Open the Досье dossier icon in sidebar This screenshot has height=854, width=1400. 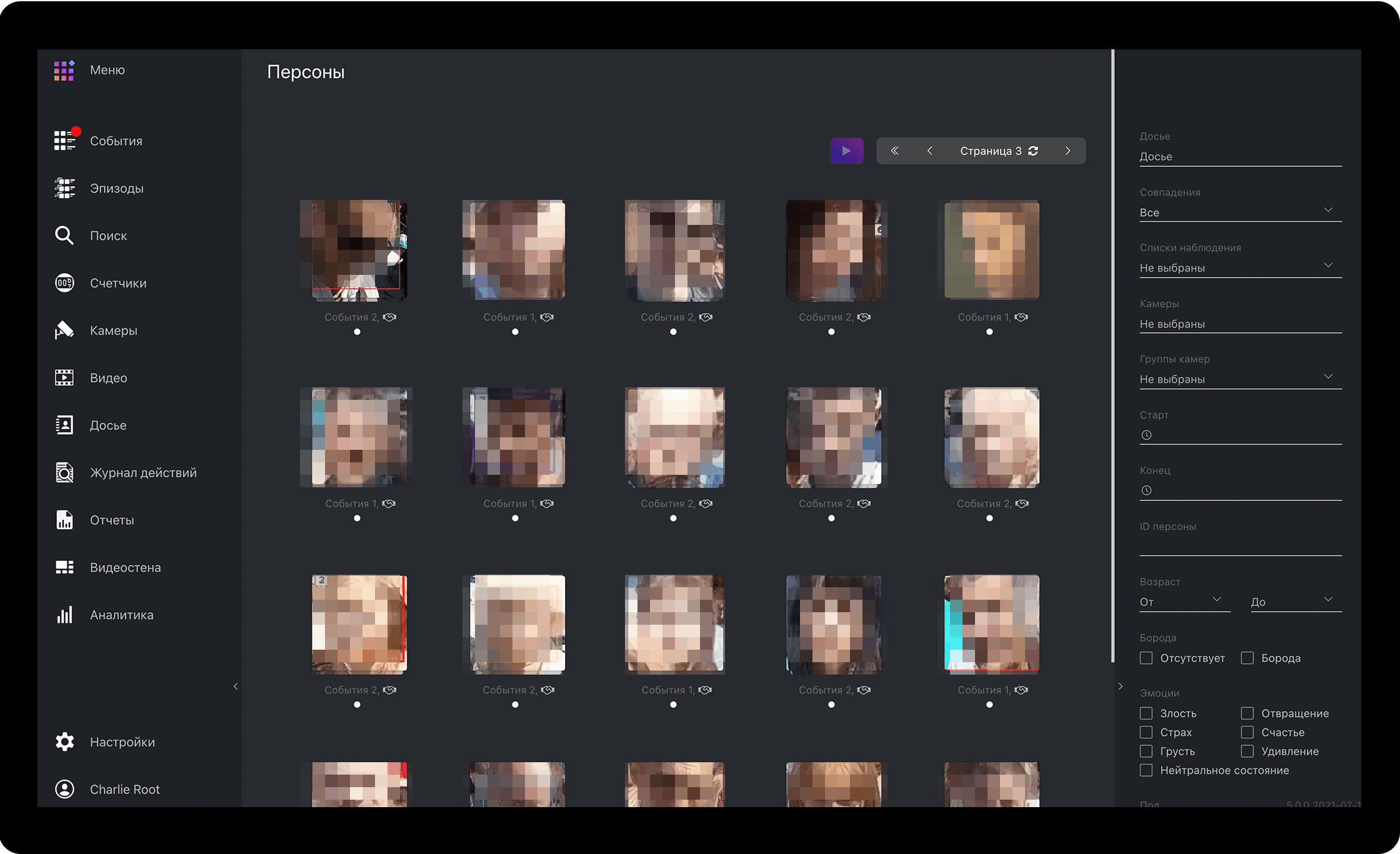[x=64, y=425]
